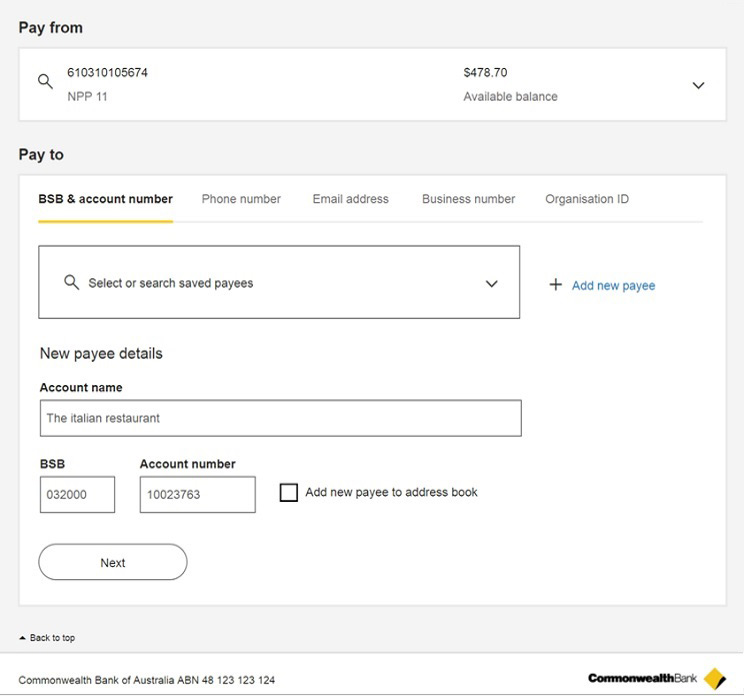
Task: Click the Back to top arrow icon
Action: pyautogui.click(x=23, y=638)
